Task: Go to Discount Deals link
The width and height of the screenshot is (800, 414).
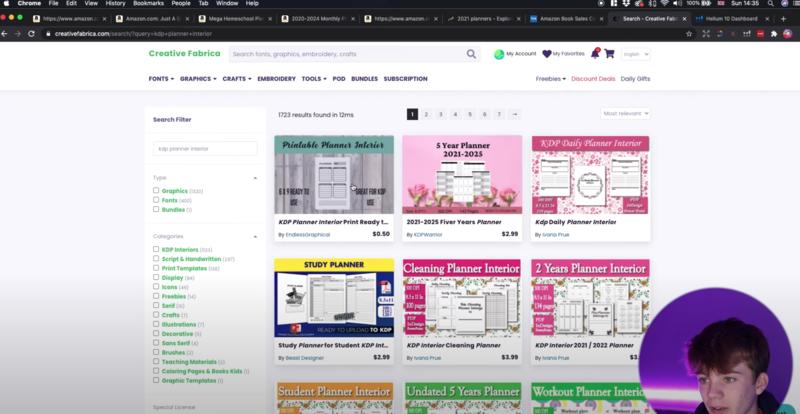Action: pos(592,78)
